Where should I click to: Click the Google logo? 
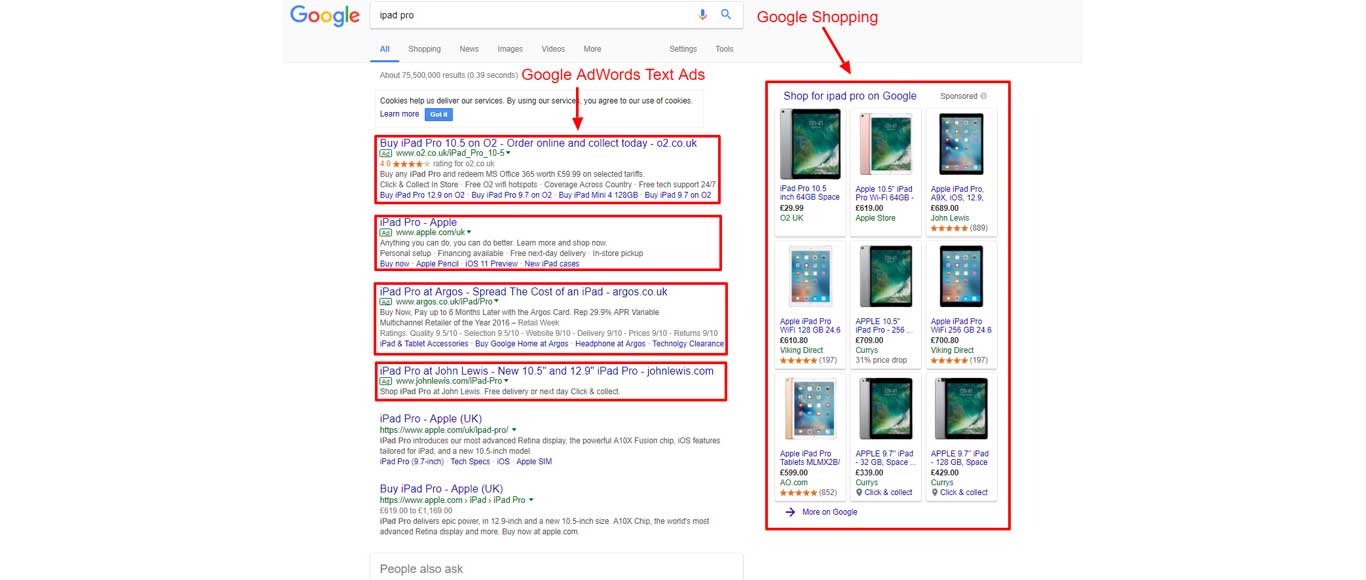(x=324, y=15)
